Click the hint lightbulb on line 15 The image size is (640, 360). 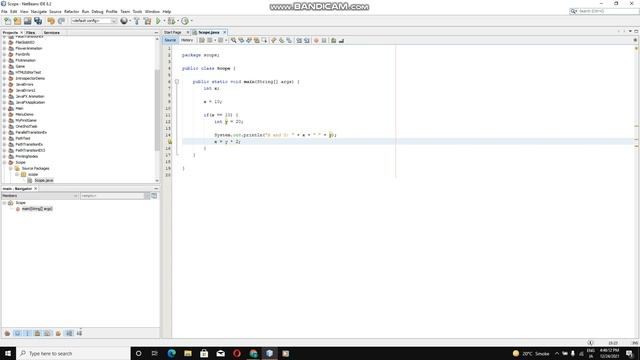point(169,142)
